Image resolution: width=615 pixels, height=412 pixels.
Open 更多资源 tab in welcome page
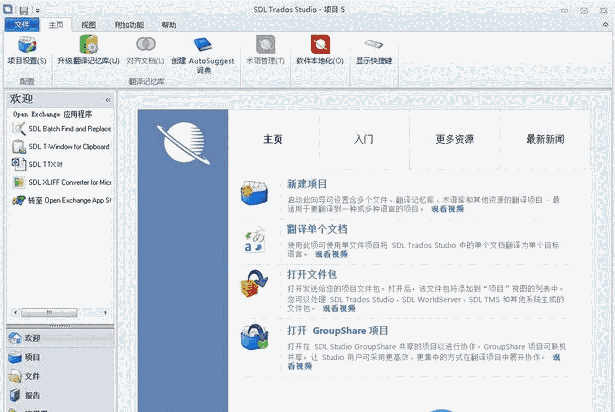455,139
